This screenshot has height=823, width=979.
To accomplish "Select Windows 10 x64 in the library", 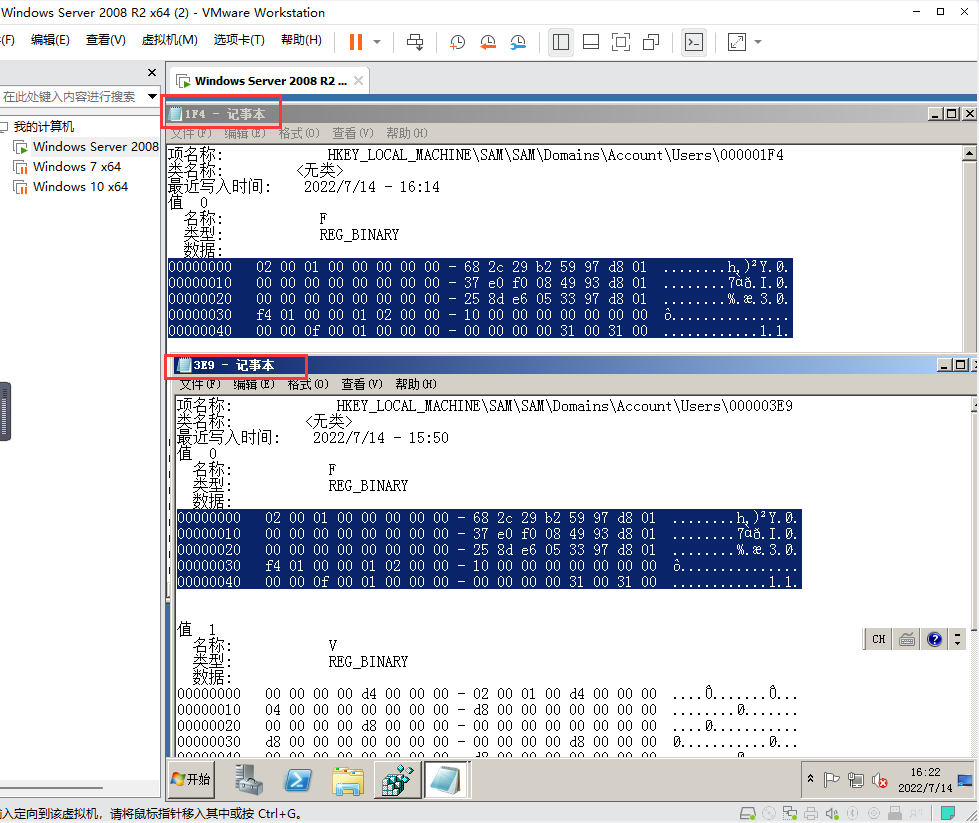I will tap(81, 187).
